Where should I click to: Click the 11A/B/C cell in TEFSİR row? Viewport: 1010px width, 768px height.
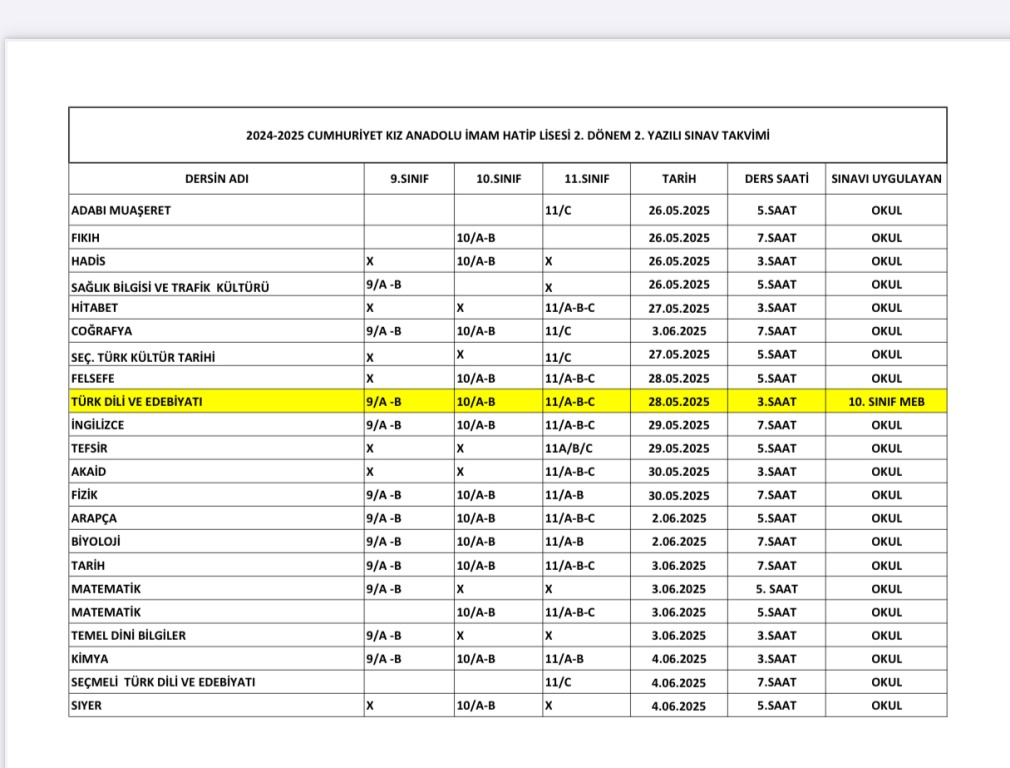click(x=570, y=448)
